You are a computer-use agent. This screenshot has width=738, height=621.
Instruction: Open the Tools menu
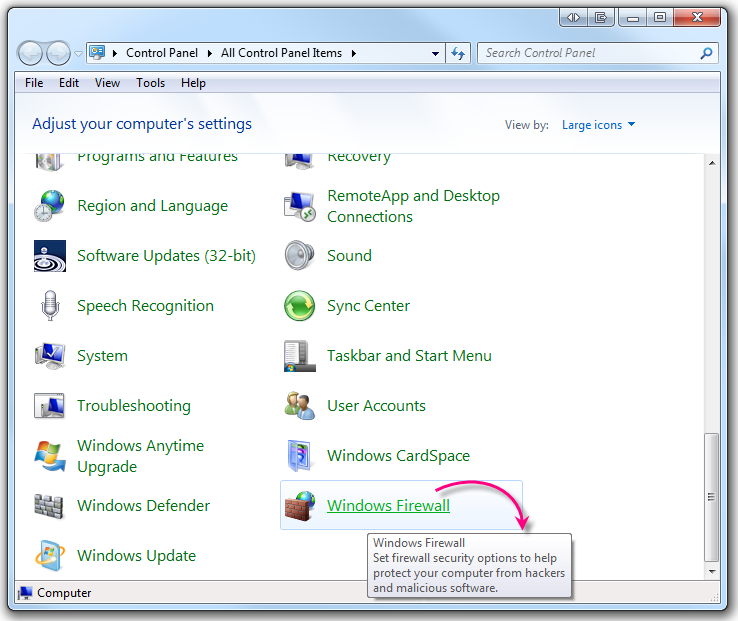[x=151, y=83]
